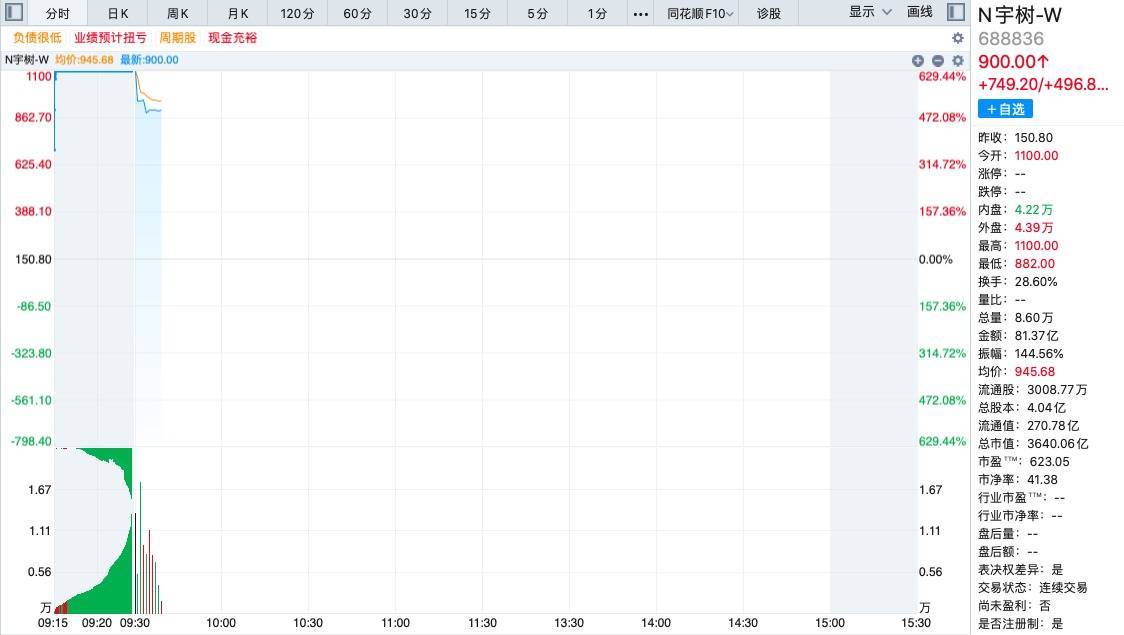1124x635 pixels.
Task: Open chart settings gear in header
Action: coord(958,61)
